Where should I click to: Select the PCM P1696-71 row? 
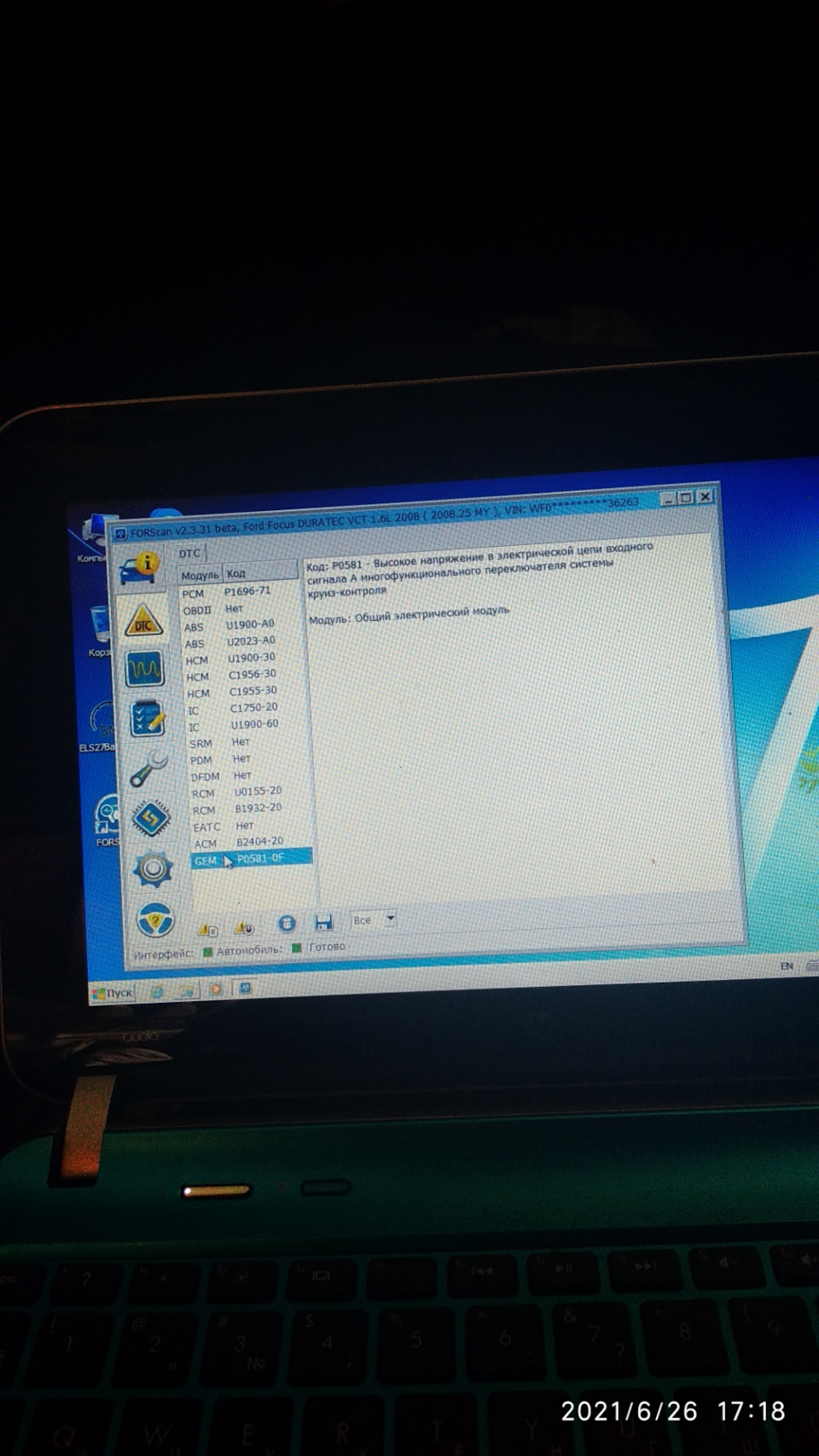(238, 592)
